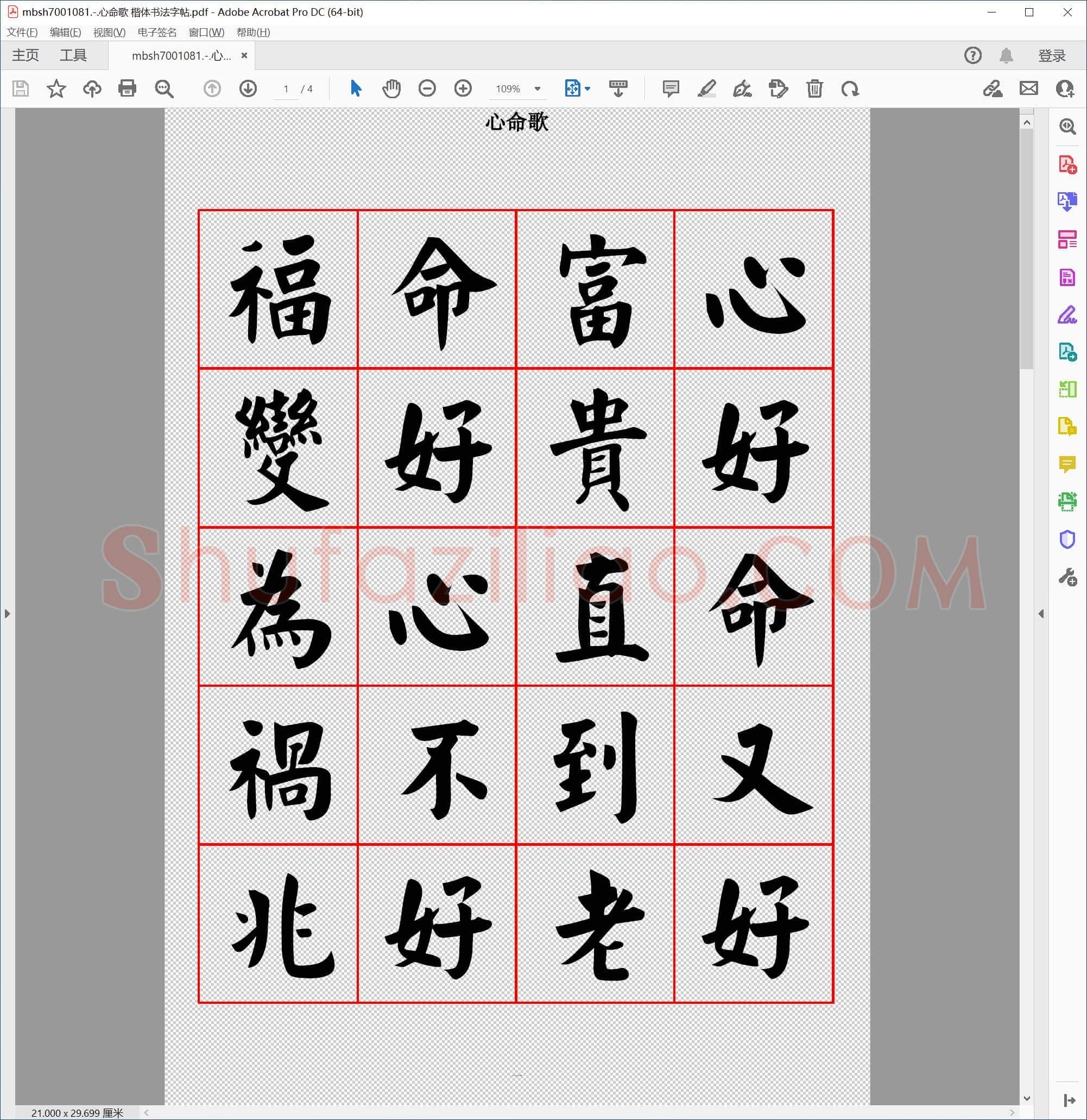
Task: Click the page size 21.000 x 29.699 厘米 label
Action: coord(77,1112)
